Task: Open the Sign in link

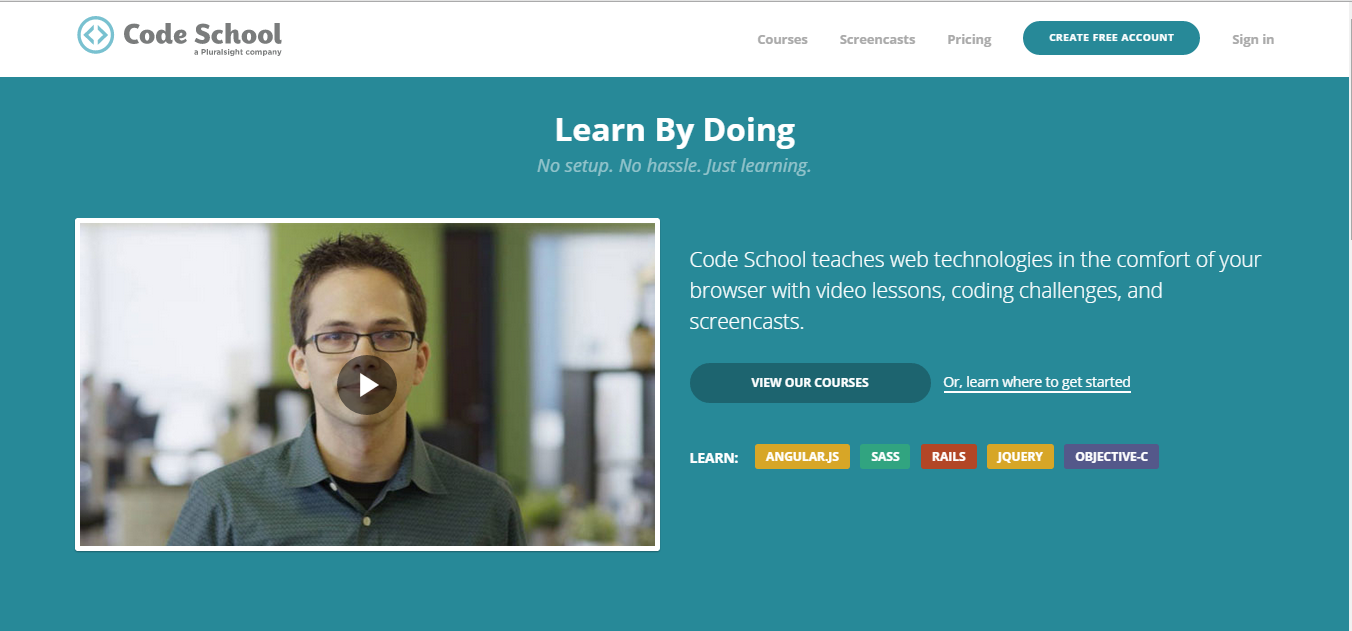Action: click(1253, 40)
